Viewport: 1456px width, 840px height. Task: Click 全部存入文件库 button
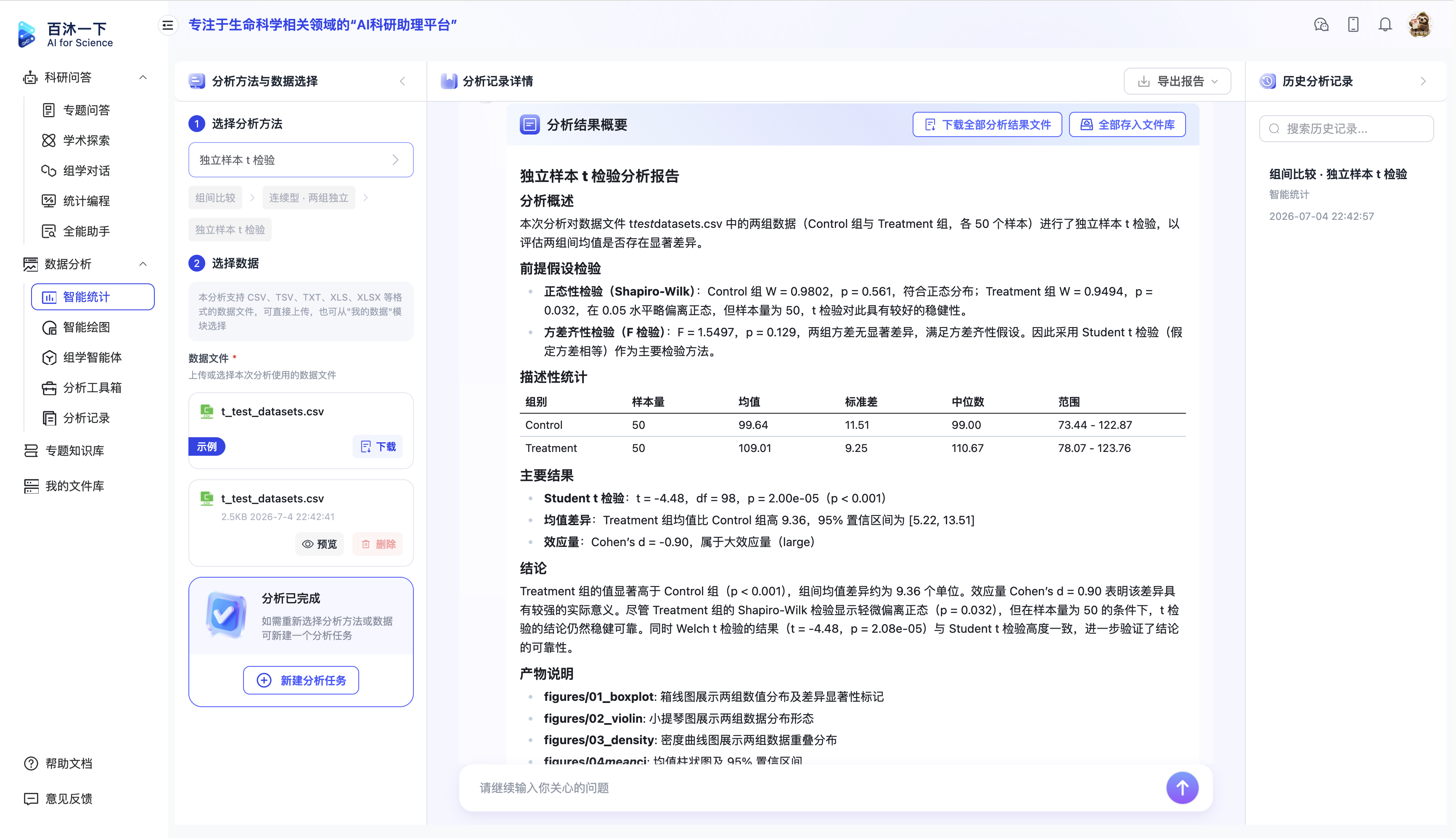(1127, 124)
